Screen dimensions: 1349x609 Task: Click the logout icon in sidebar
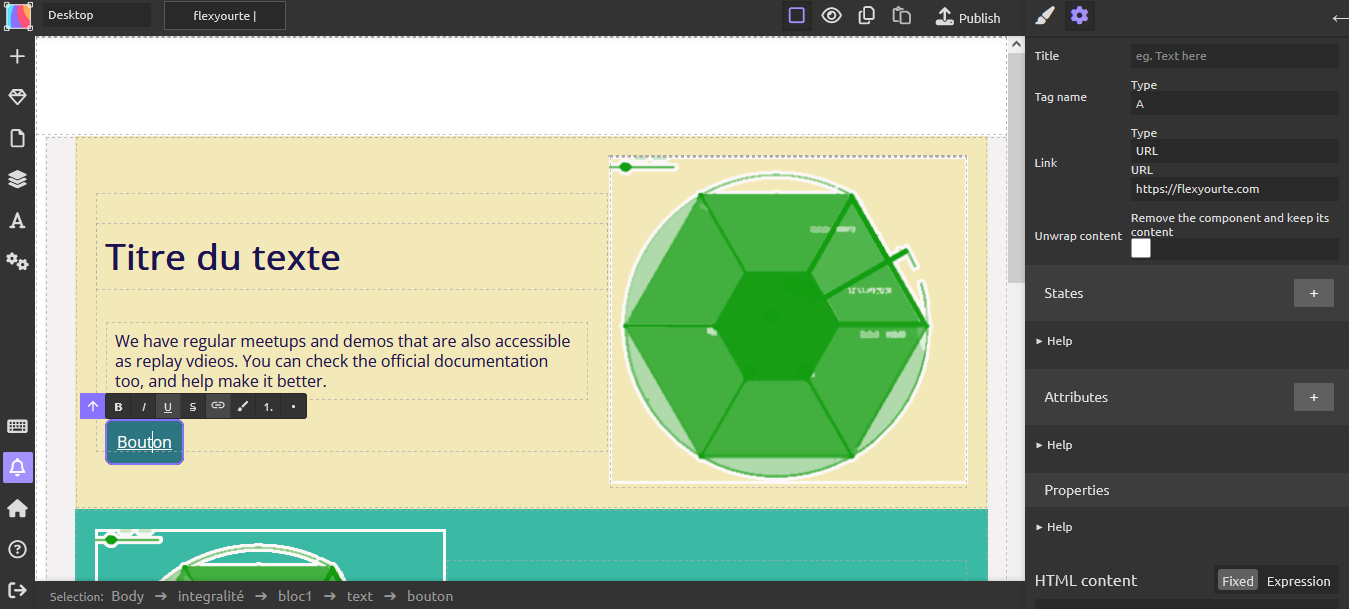(17, 590)
